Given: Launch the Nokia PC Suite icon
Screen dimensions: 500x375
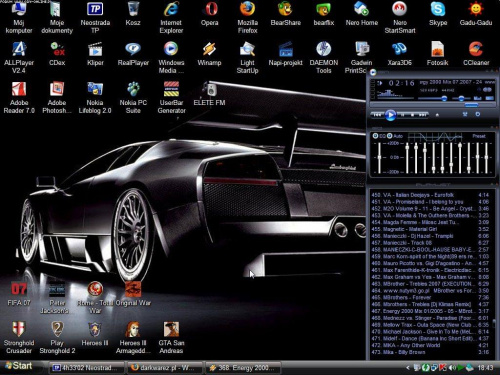Looking at the screenshot, I should 133,98.
